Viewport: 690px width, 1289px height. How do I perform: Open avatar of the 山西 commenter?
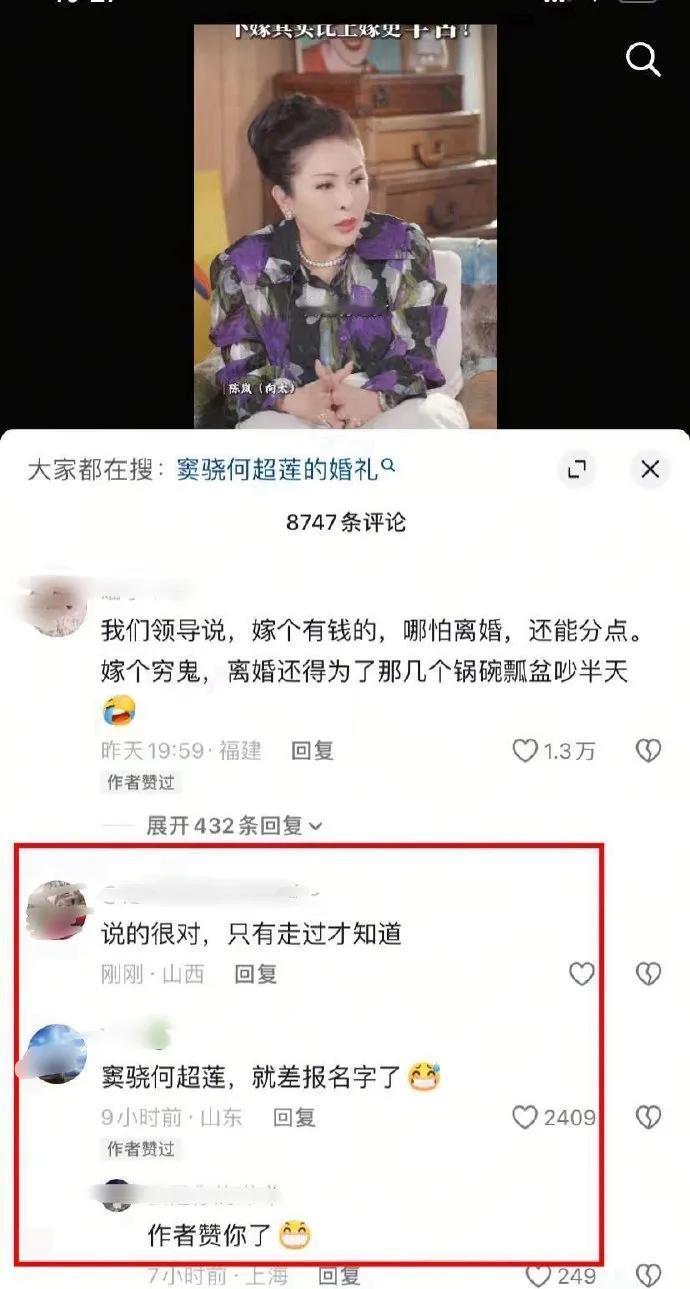56,910
